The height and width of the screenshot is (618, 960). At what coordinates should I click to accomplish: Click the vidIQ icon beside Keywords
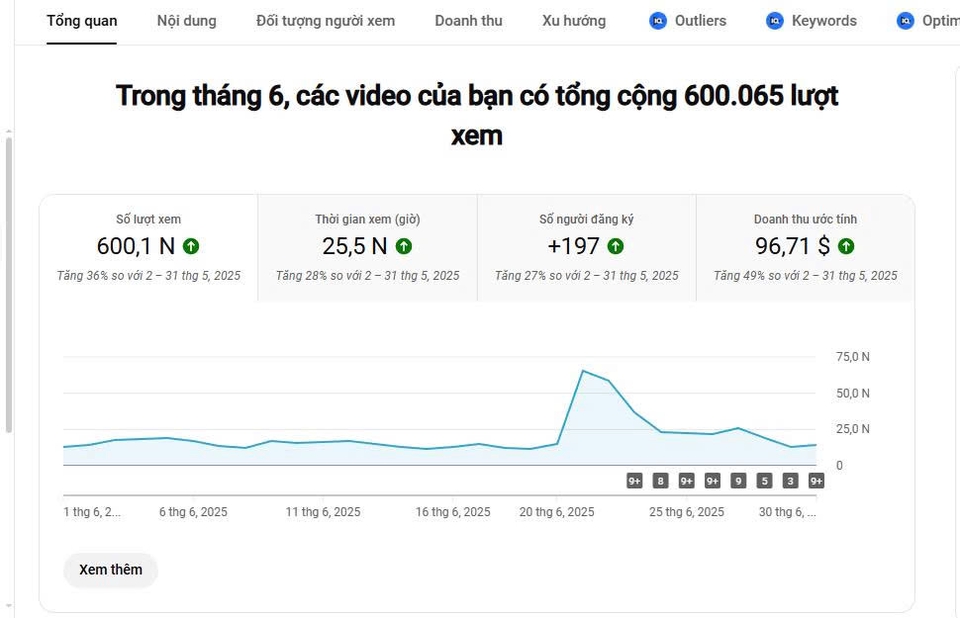coord(775,21)
